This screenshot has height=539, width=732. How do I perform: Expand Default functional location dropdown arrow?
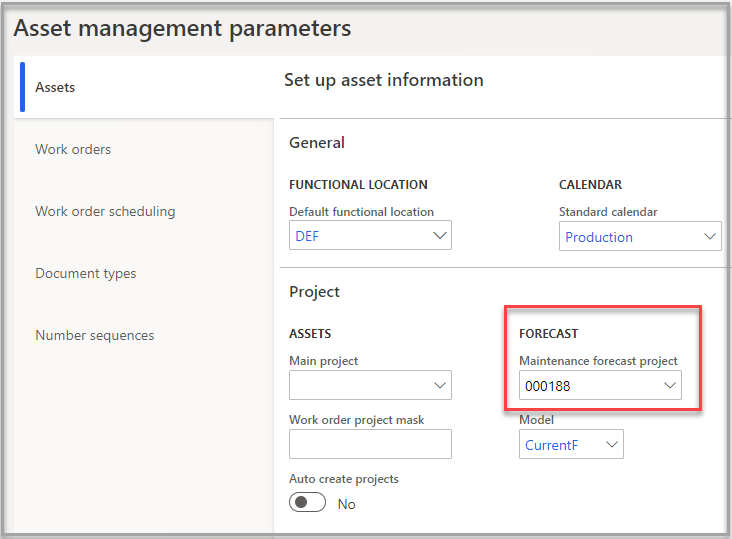tap(440, 236)
